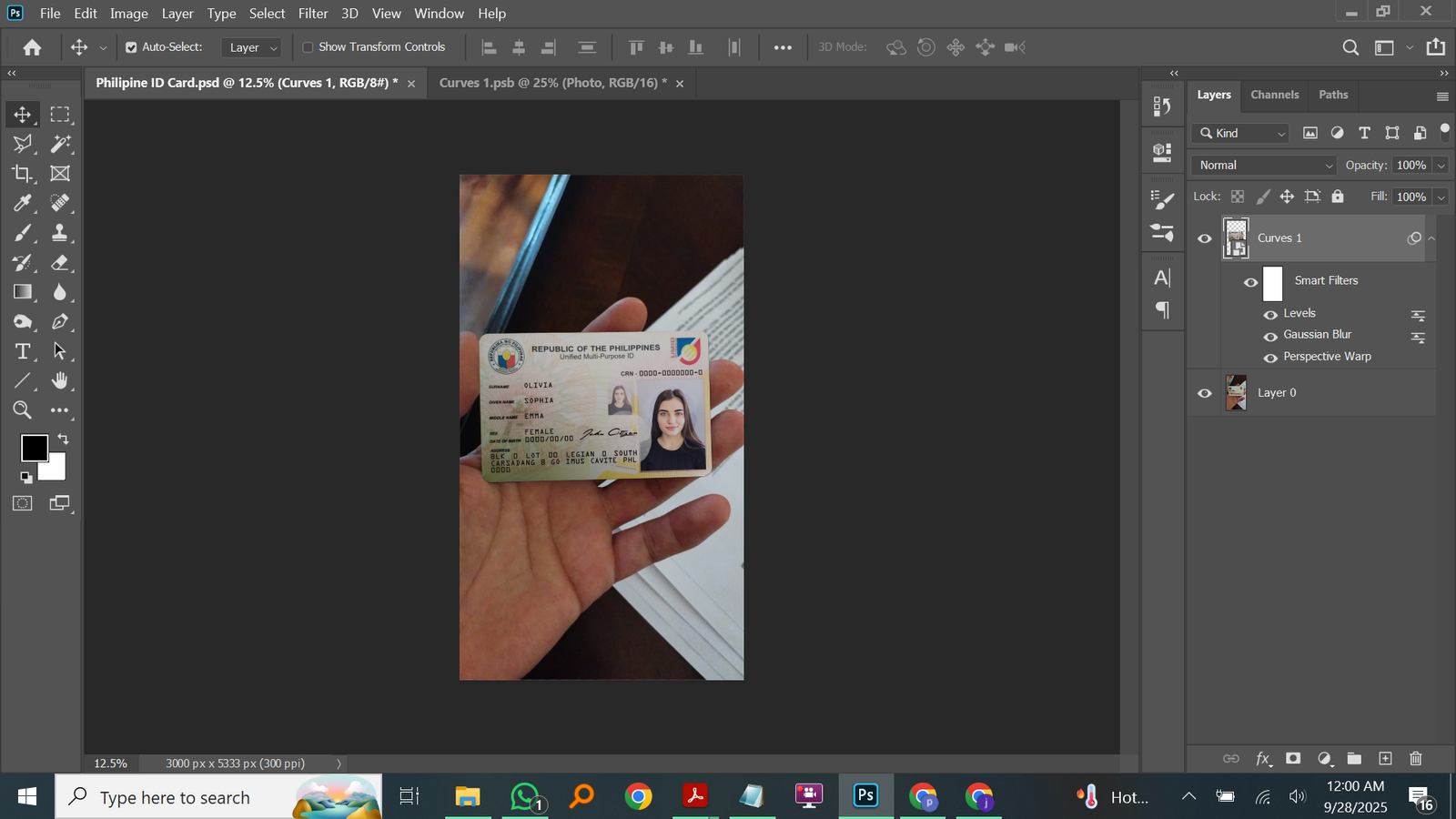
Task: Click create new layer icon
Action: coord(1385,758)
